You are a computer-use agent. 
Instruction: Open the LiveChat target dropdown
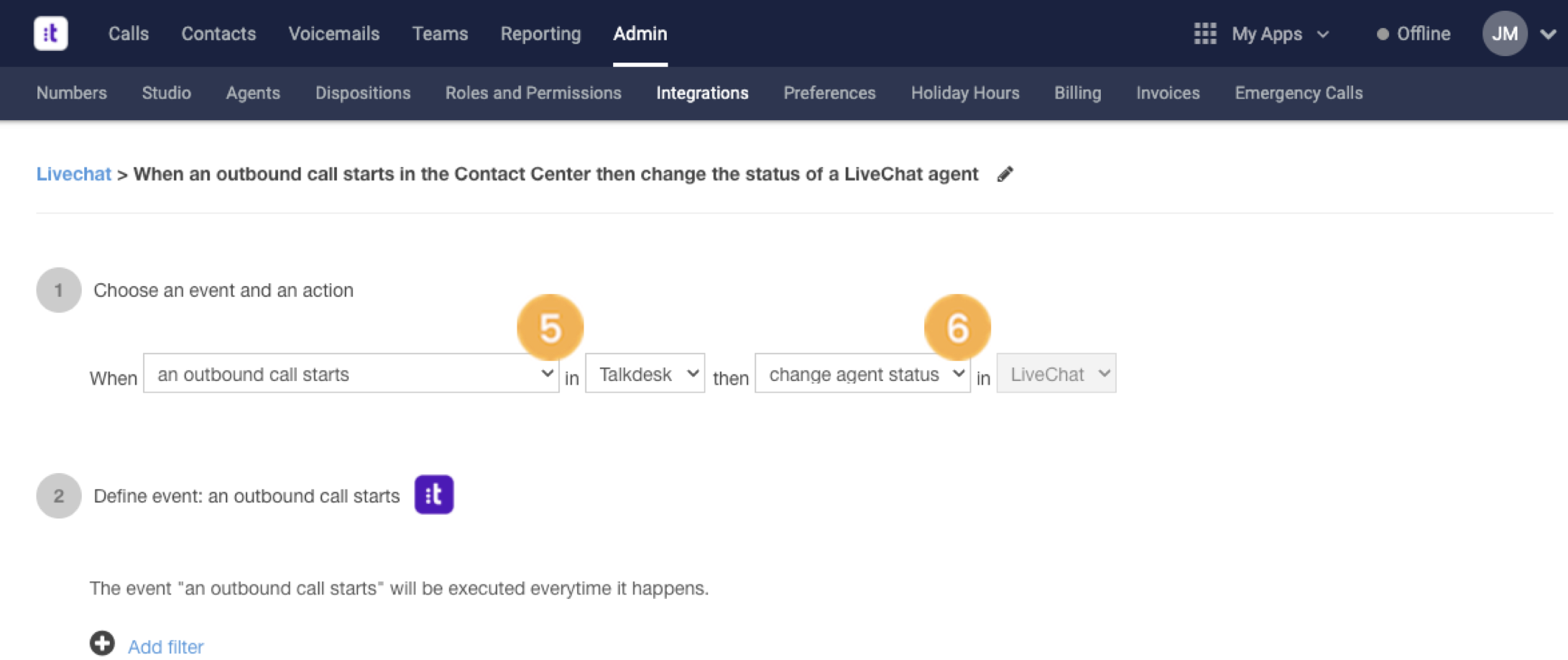click(1056, 373)
